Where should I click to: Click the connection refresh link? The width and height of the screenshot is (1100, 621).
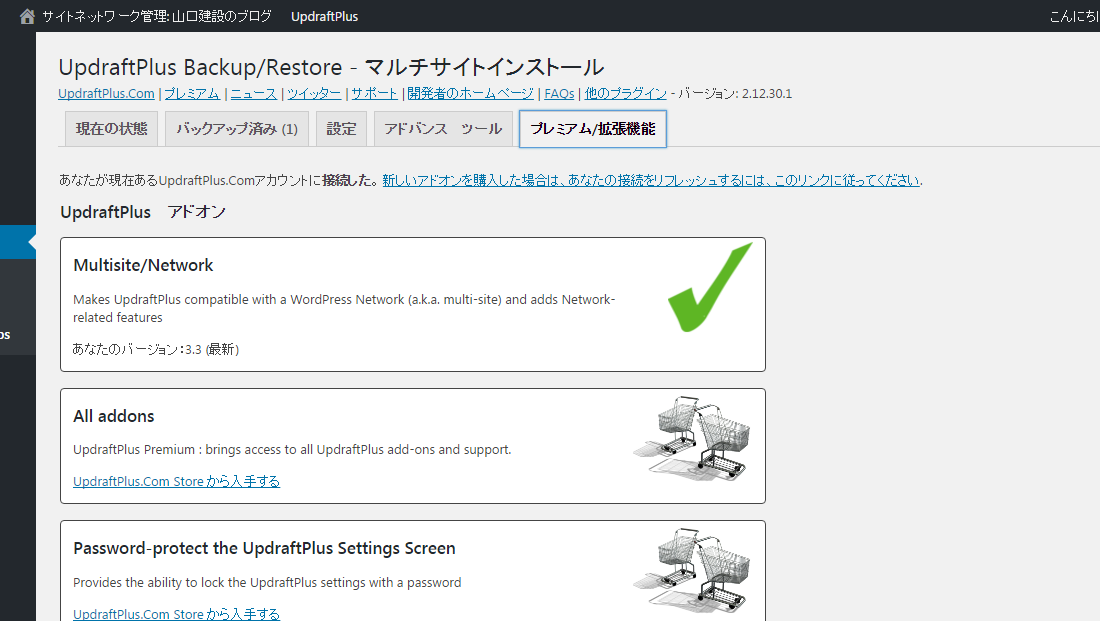pyautogui.click(x=650, y=181)
